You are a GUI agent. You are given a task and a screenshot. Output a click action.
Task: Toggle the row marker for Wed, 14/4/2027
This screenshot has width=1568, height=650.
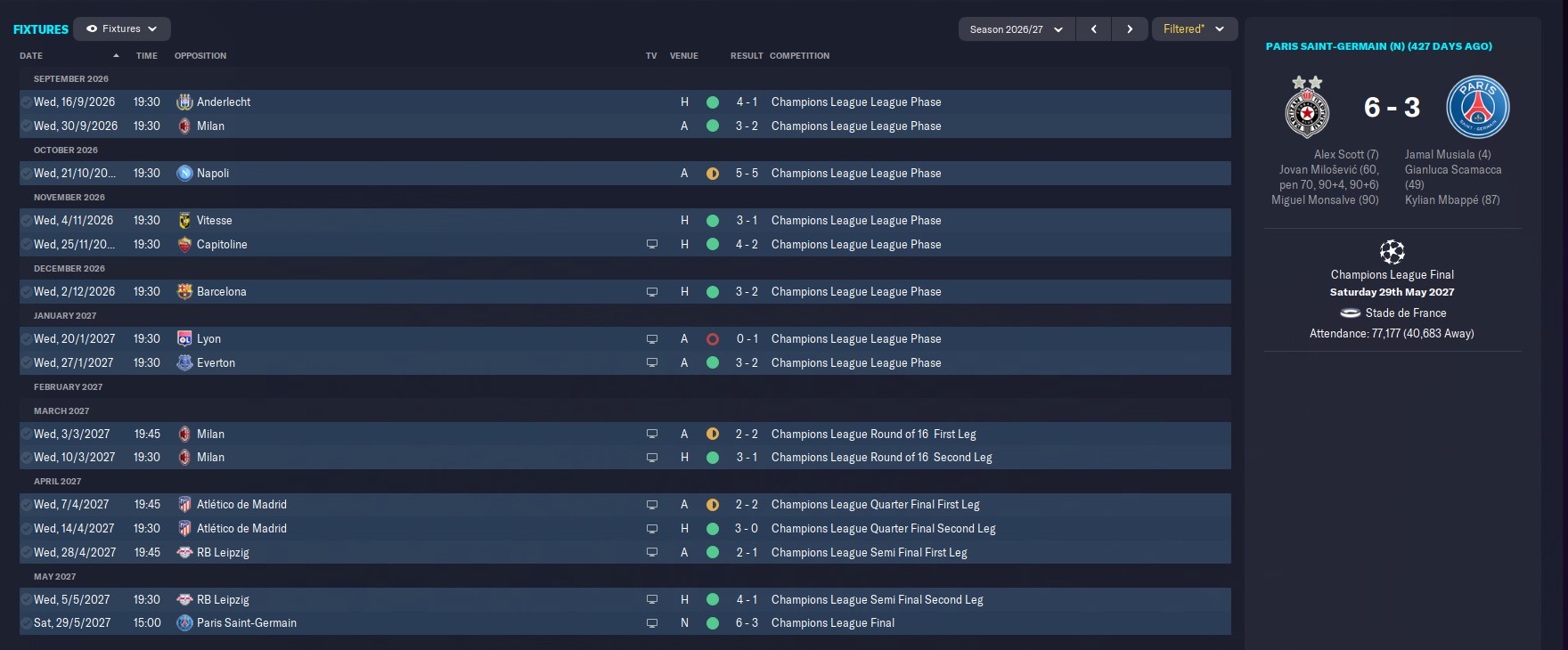26,529
